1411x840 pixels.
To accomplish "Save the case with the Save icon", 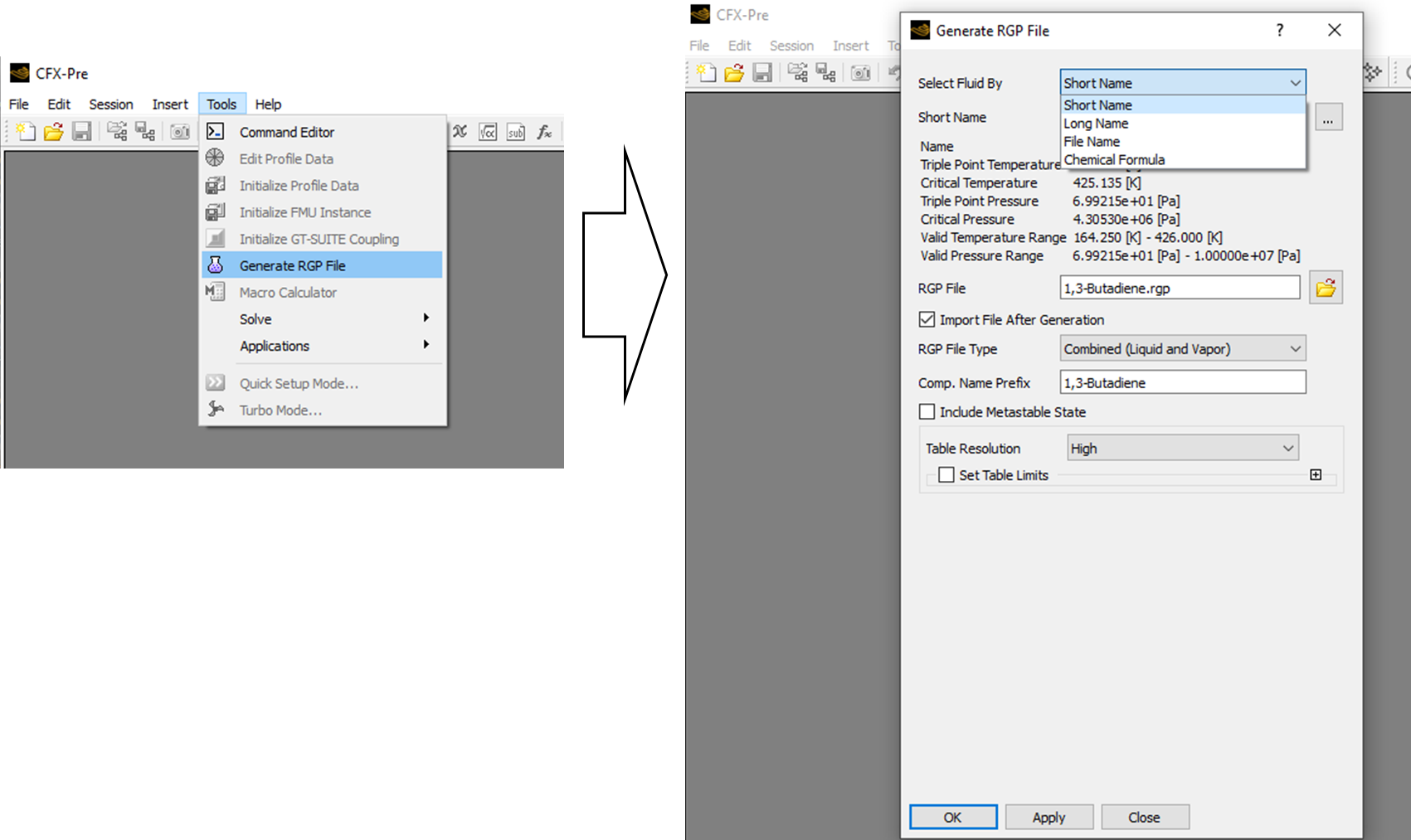I will [x=80, y=131].
